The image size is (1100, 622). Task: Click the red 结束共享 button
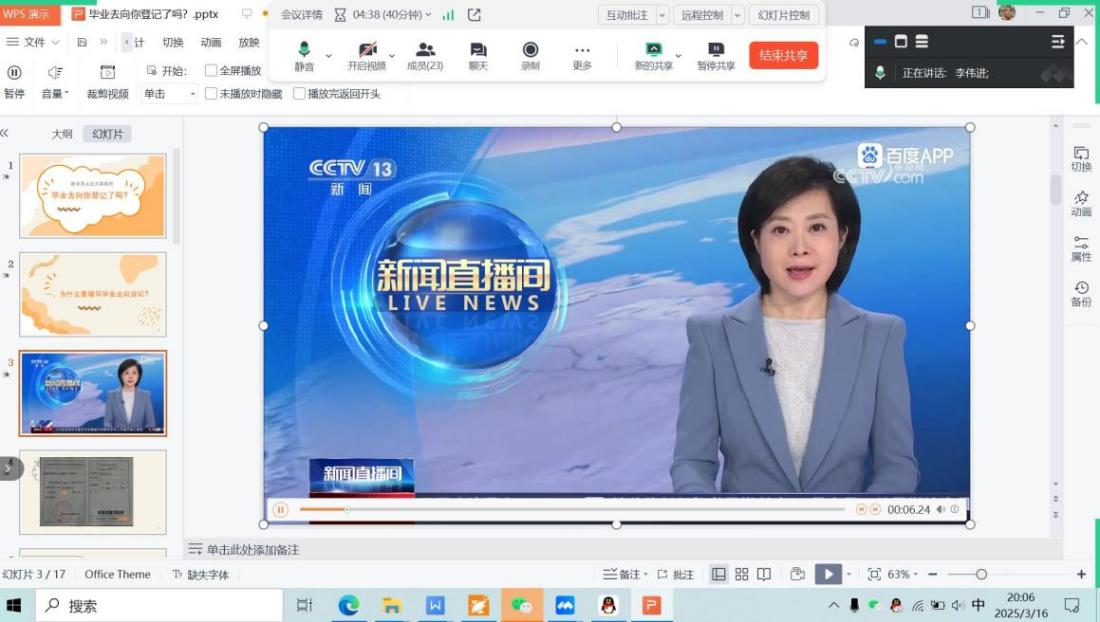(783, 55)
